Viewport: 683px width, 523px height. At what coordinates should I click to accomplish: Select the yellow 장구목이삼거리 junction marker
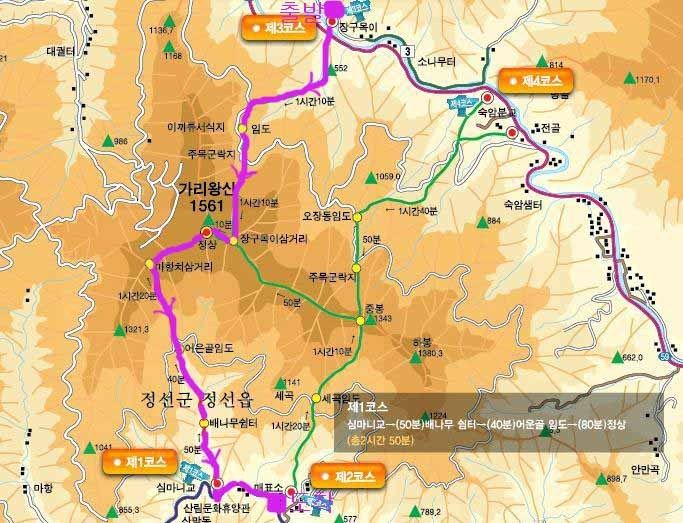pos(233,241)
